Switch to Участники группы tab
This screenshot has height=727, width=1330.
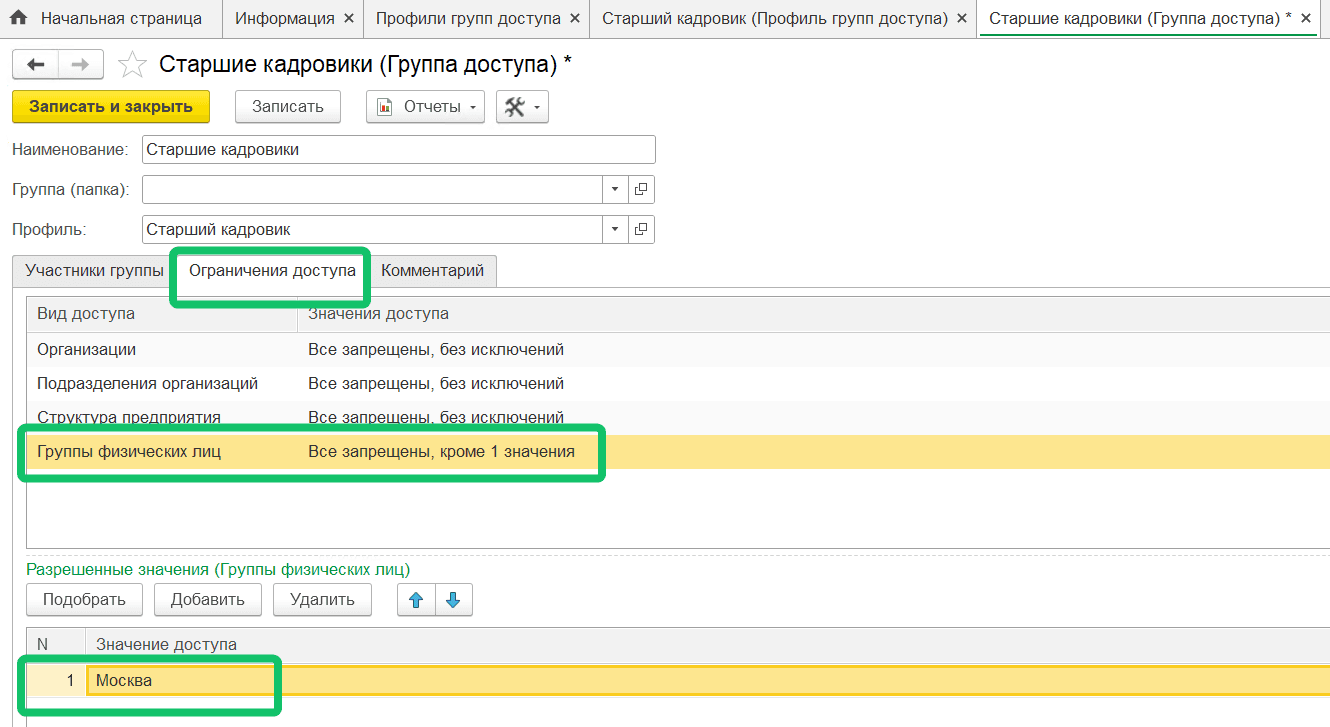coord(95,270)
